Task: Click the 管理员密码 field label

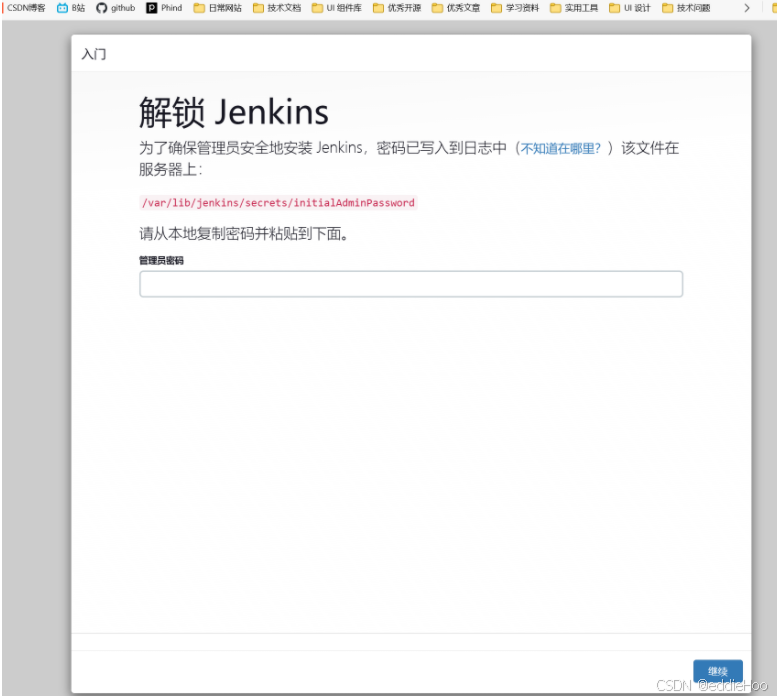Action: point(161,261)
